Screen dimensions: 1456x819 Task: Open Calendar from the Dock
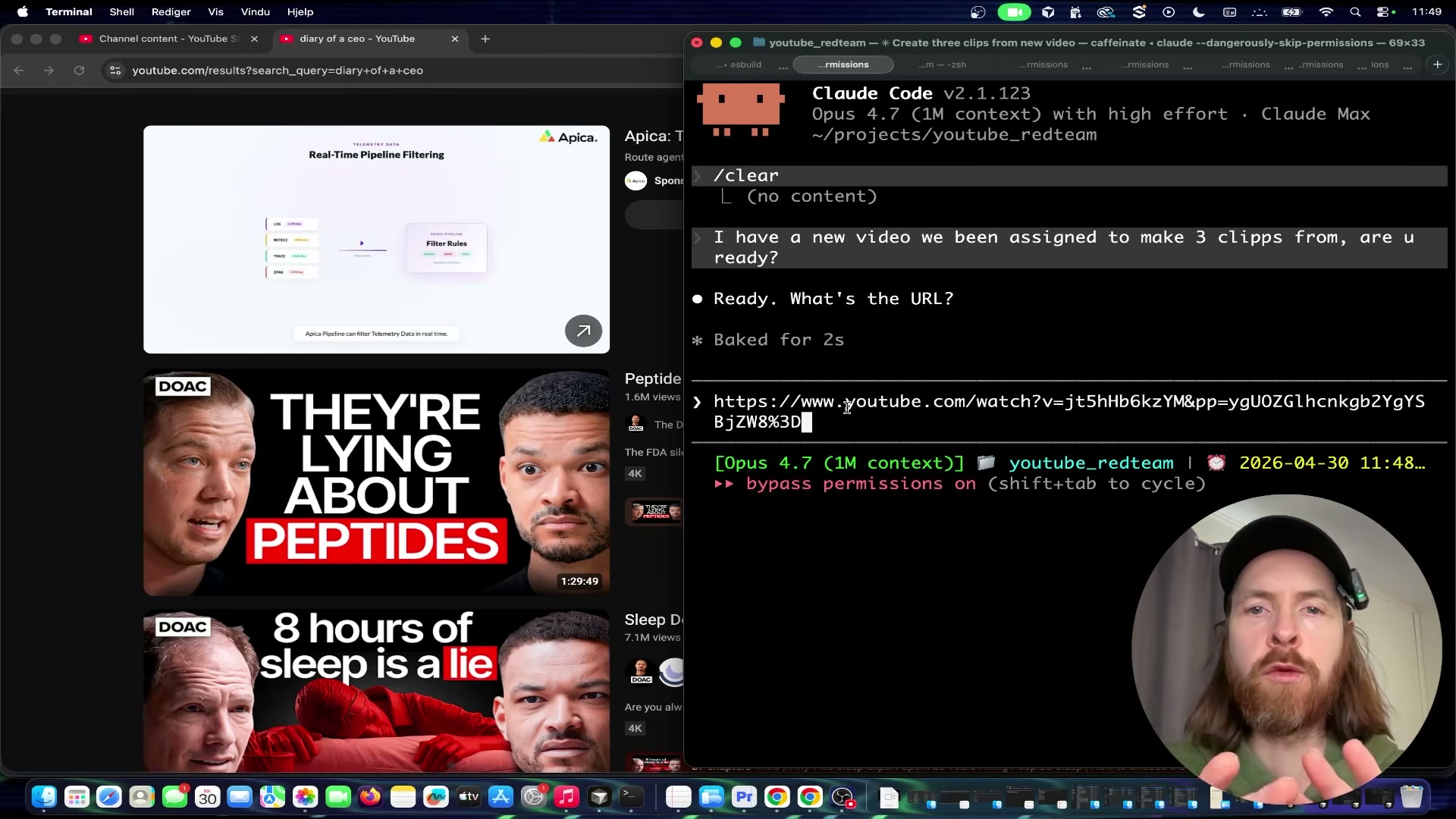click(207, 797)
